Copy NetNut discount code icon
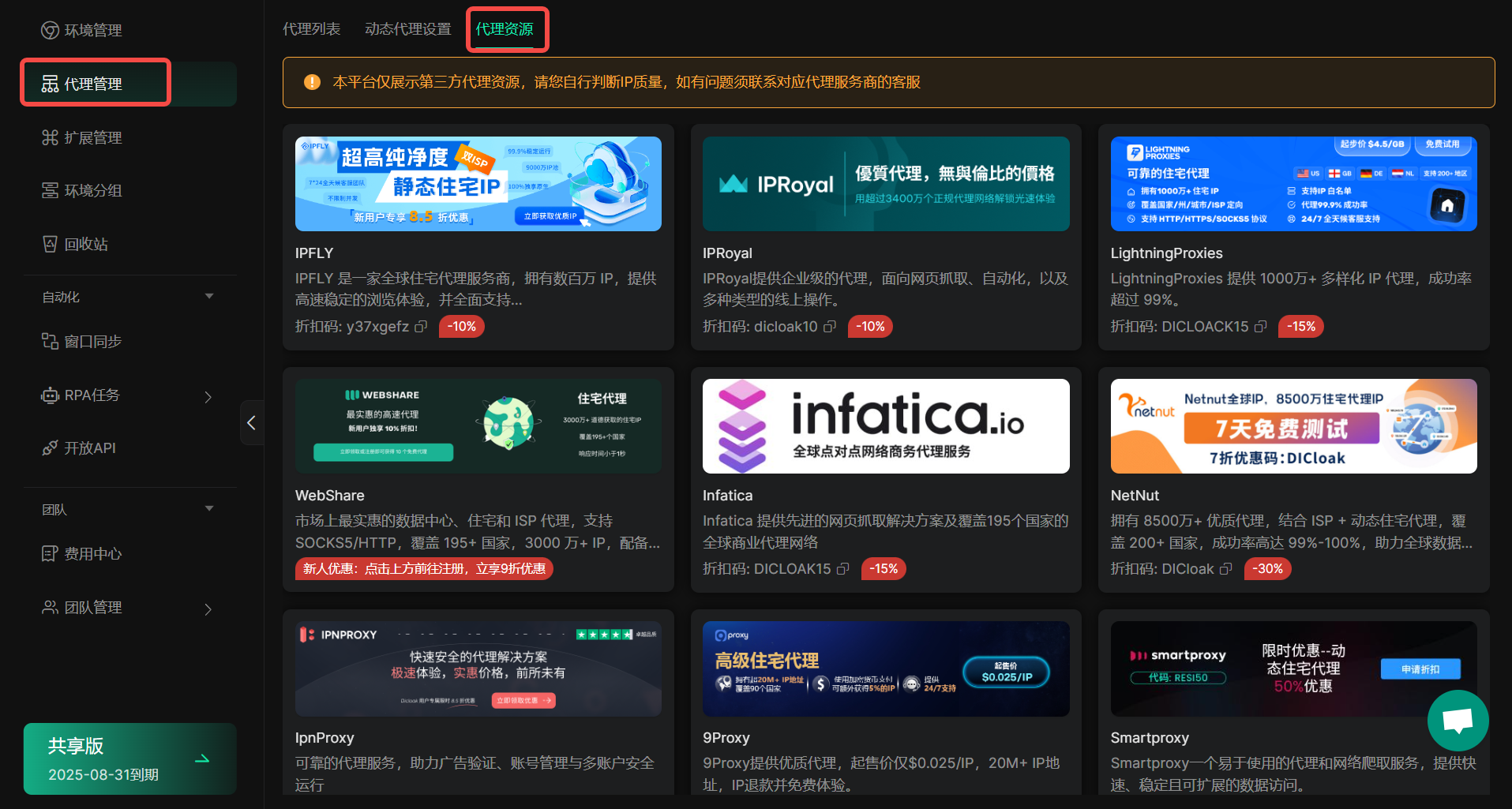1512x809 pixels. (1226, 569)
